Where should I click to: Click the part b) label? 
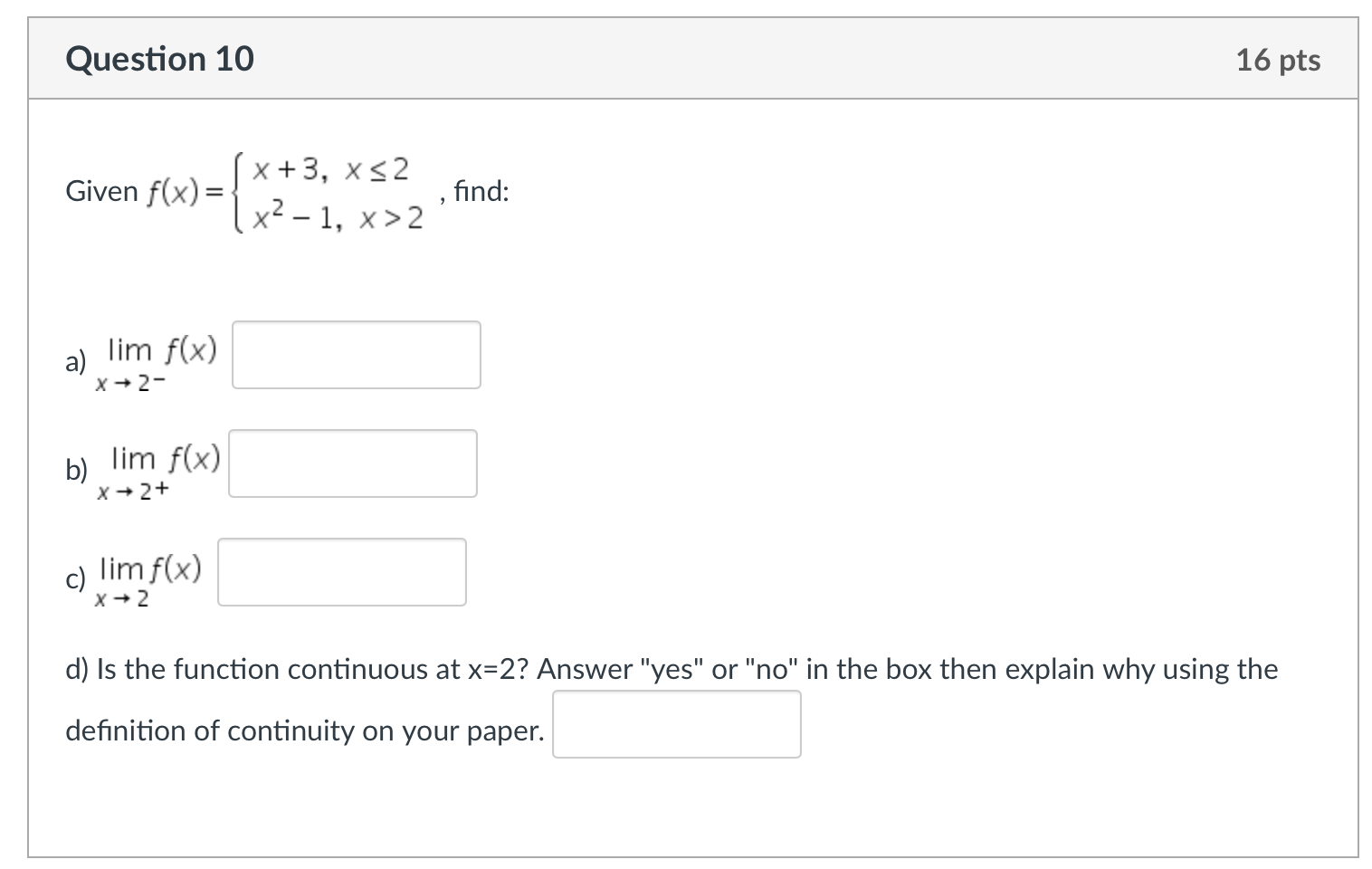pos(77,471)
